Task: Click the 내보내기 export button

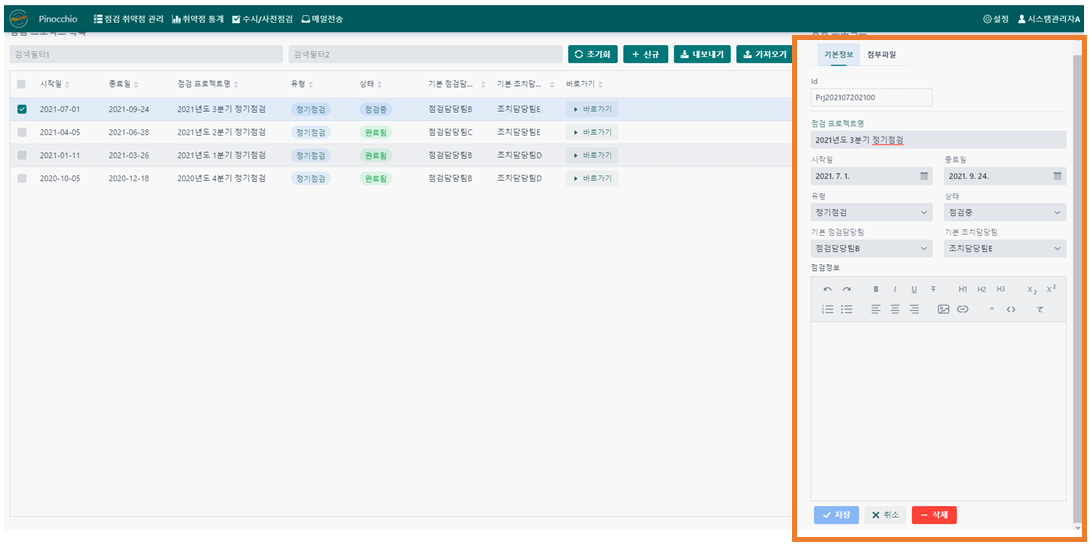Action: coord(702,54)
